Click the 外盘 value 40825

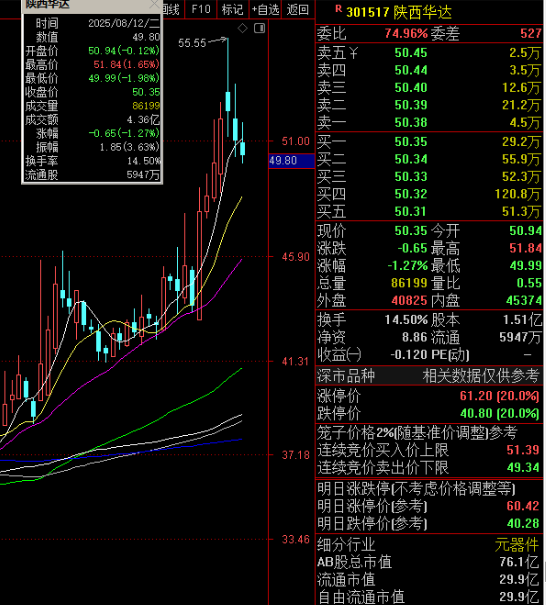(x=409, y=301)
